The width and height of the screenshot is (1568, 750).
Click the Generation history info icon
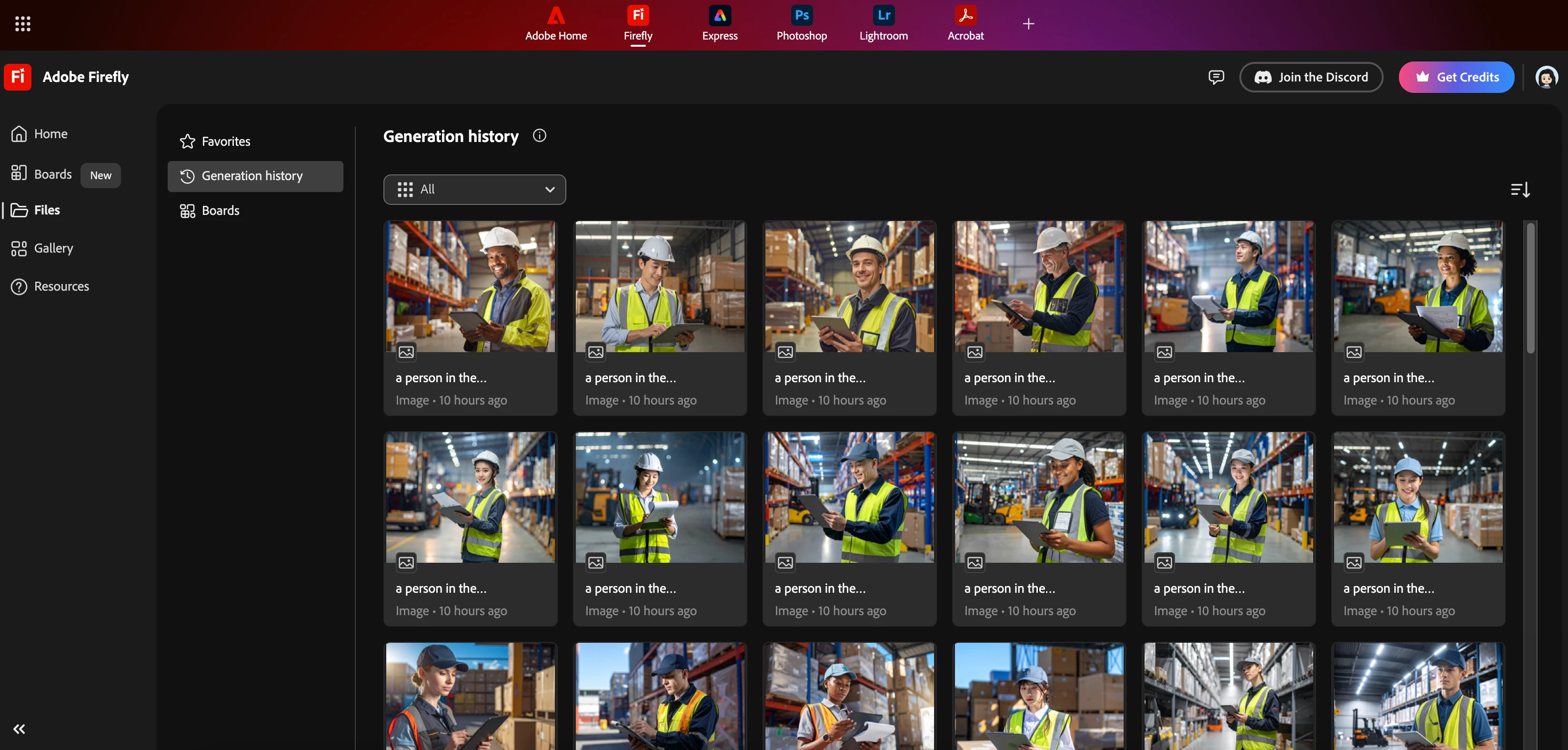539,136
